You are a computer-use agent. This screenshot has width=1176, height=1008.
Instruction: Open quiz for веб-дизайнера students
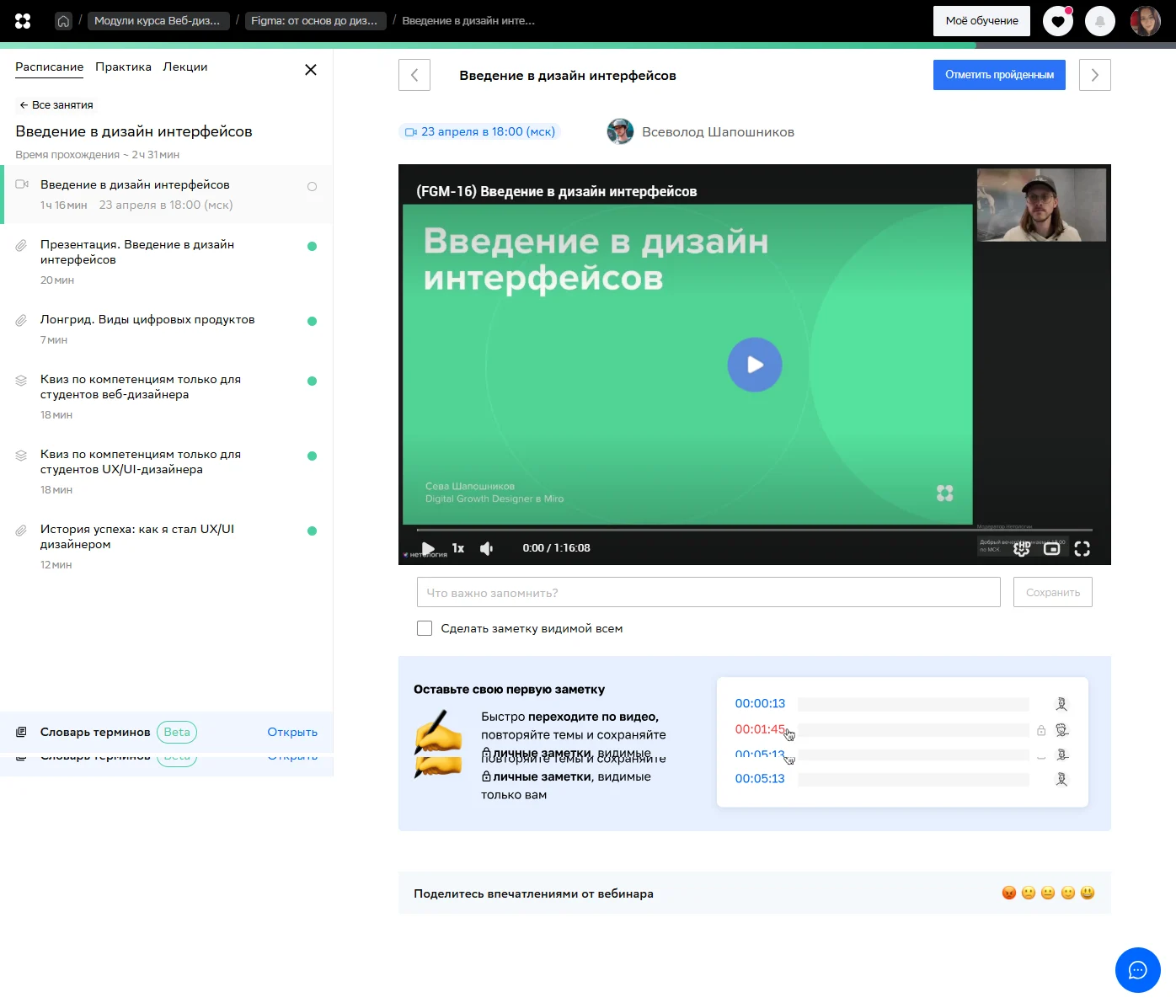[x=166, y=396]
